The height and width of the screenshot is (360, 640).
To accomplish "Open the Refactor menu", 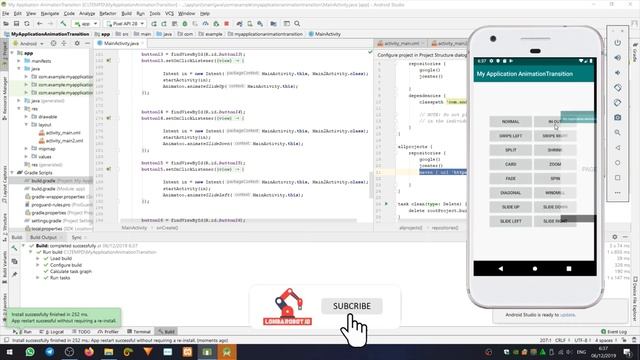I will (x=108, y=13).
